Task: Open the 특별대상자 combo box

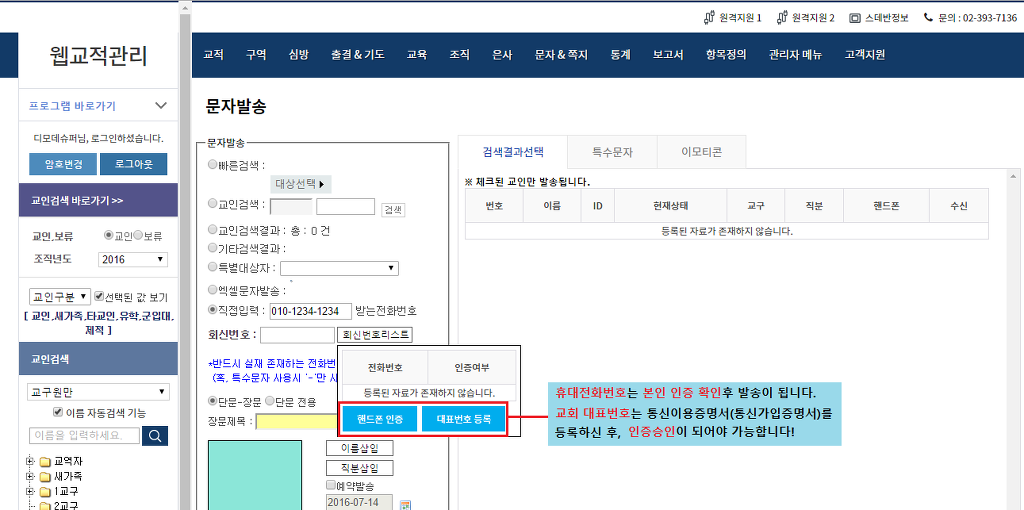Action: pos(340,268)
